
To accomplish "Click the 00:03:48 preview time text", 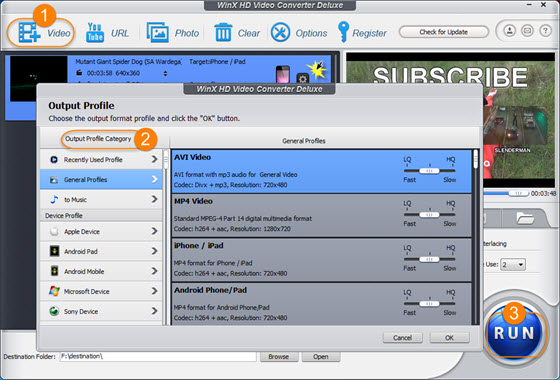I will point(543,193).
